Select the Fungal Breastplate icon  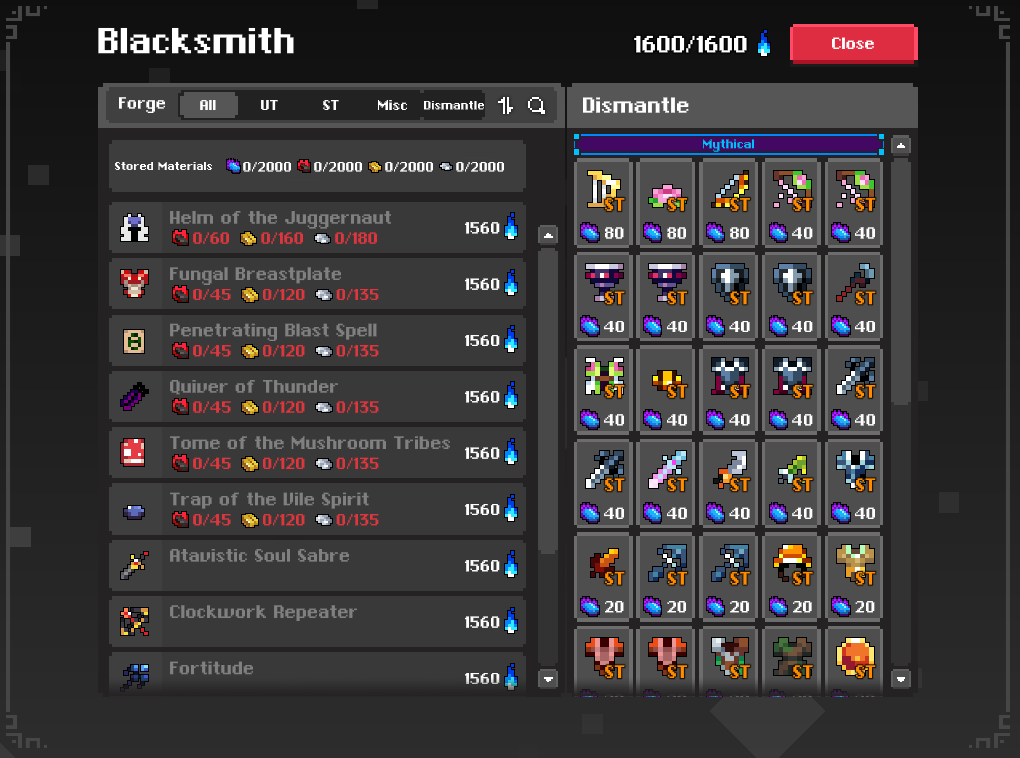[x=135, y=284]
